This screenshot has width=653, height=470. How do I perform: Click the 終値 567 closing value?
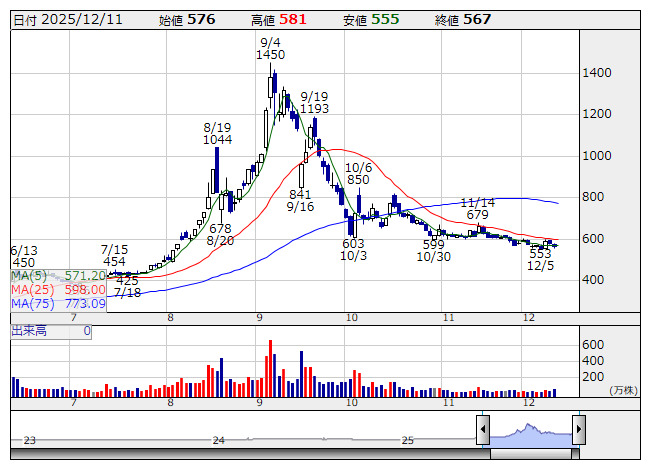click(x=463, y=19)
